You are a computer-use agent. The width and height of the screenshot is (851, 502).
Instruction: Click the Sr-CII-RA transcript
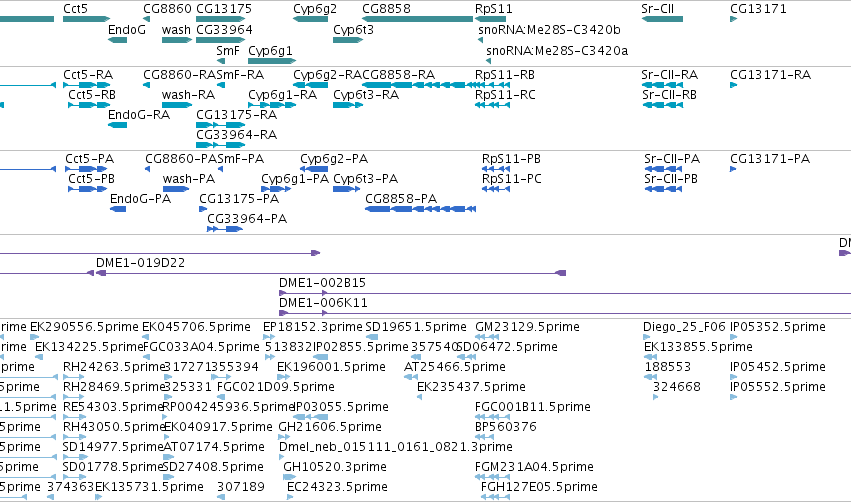[x=662, y=85]
